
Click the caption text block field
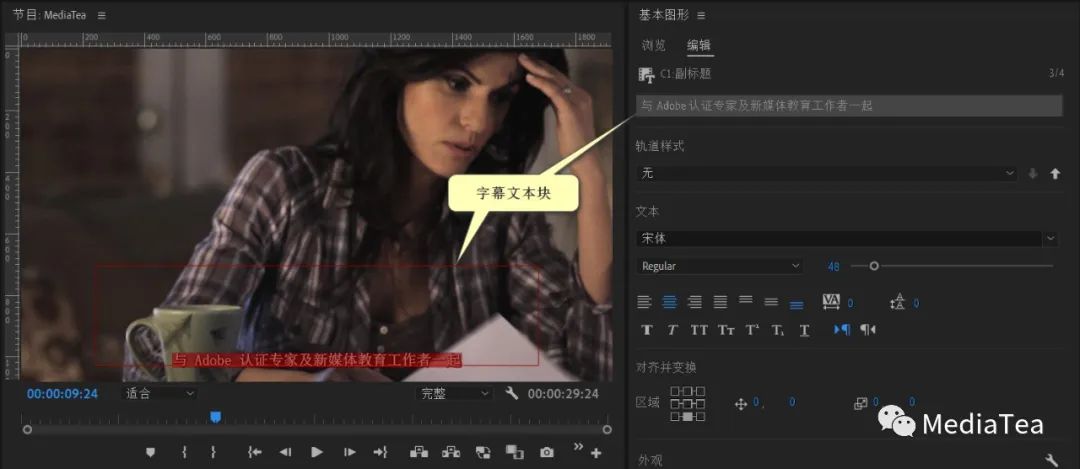coord(849,105)
